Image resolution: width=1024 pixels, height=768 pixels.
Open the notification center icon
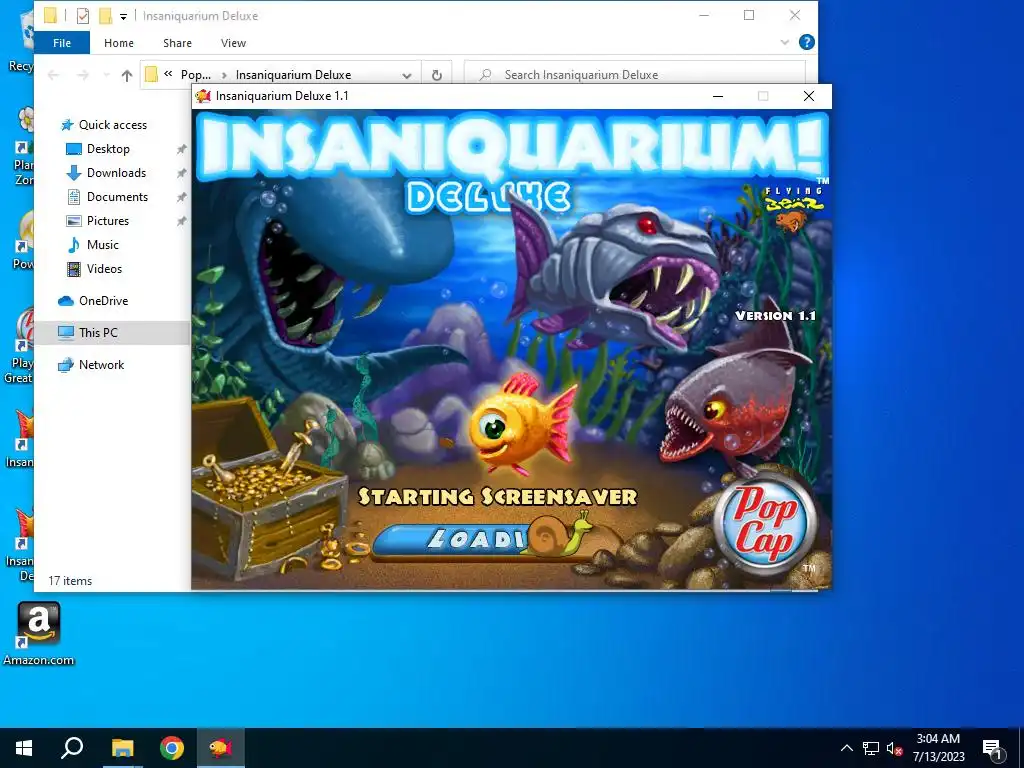point(993,748)
